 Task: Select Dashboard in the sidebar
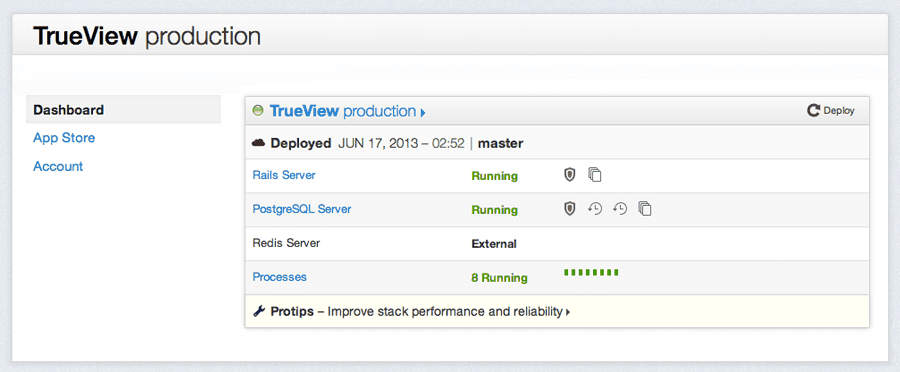coord(123,110)
